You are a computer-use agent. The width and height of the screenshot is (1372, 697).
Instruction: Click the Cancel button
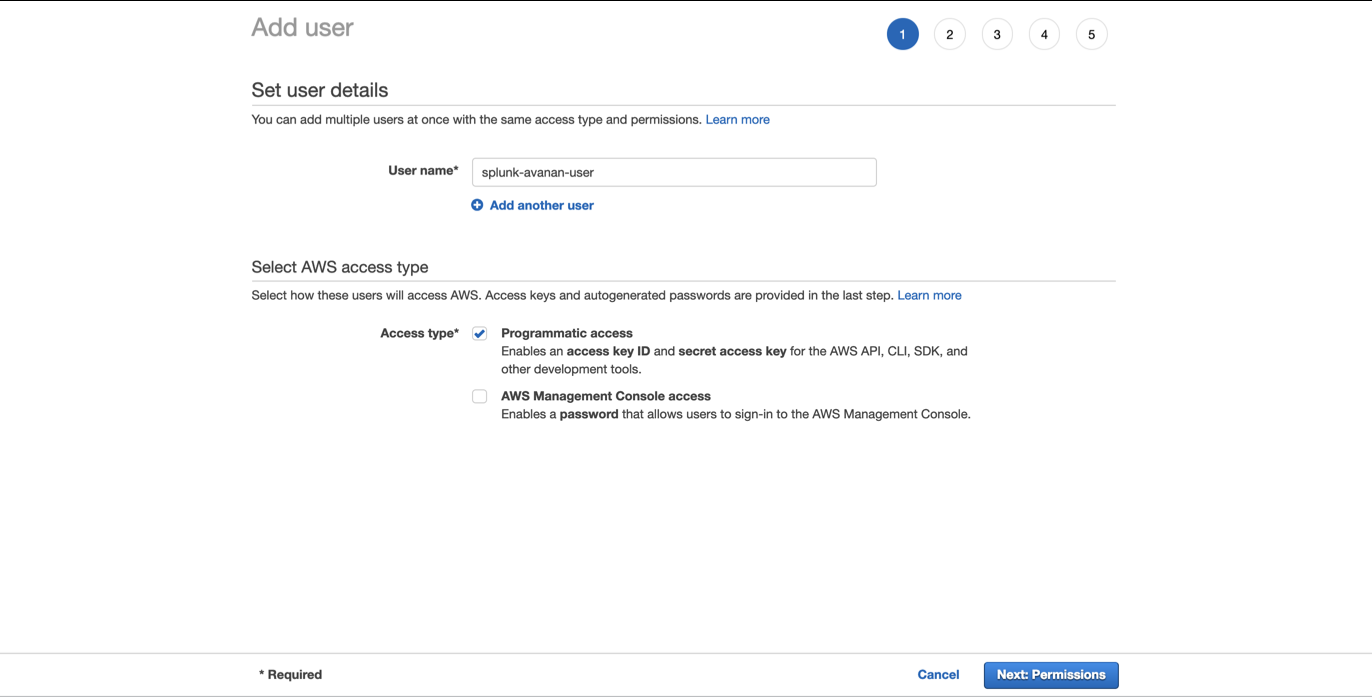pyautogui.click(x=938, y=675)
